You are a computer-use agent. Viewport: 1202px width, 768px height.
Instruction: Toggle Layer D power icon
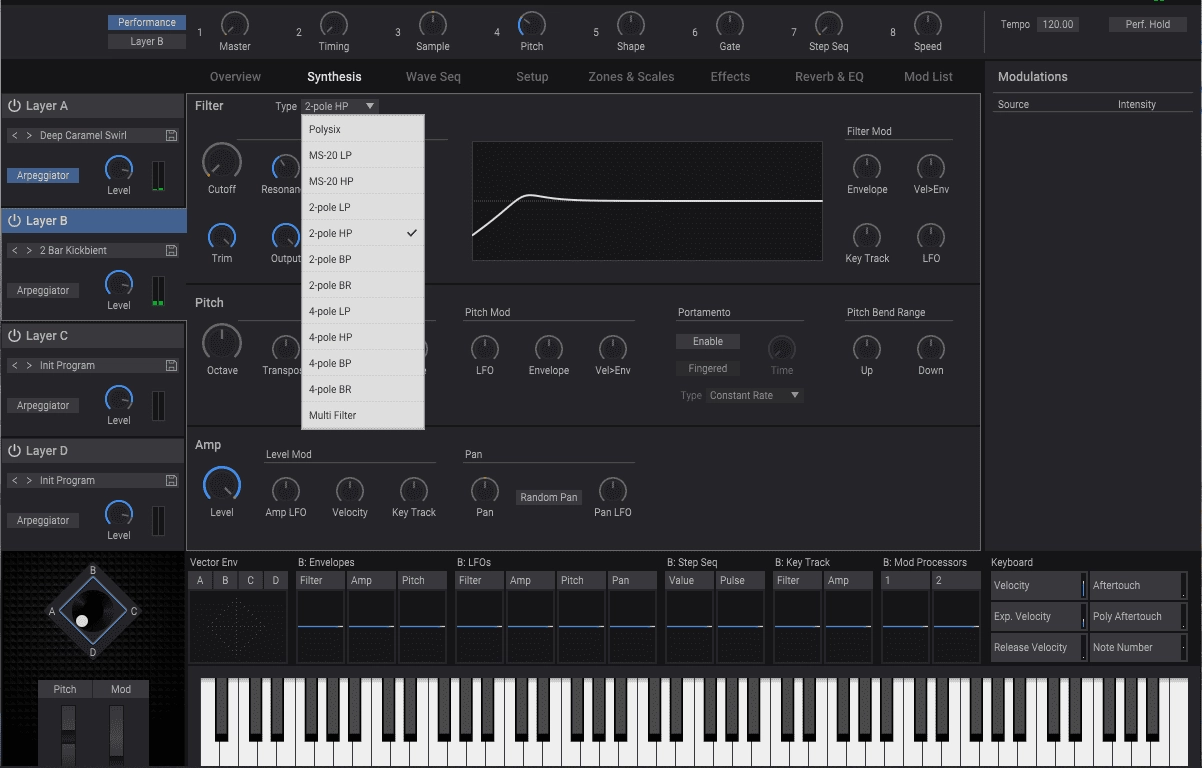(15, 451)
